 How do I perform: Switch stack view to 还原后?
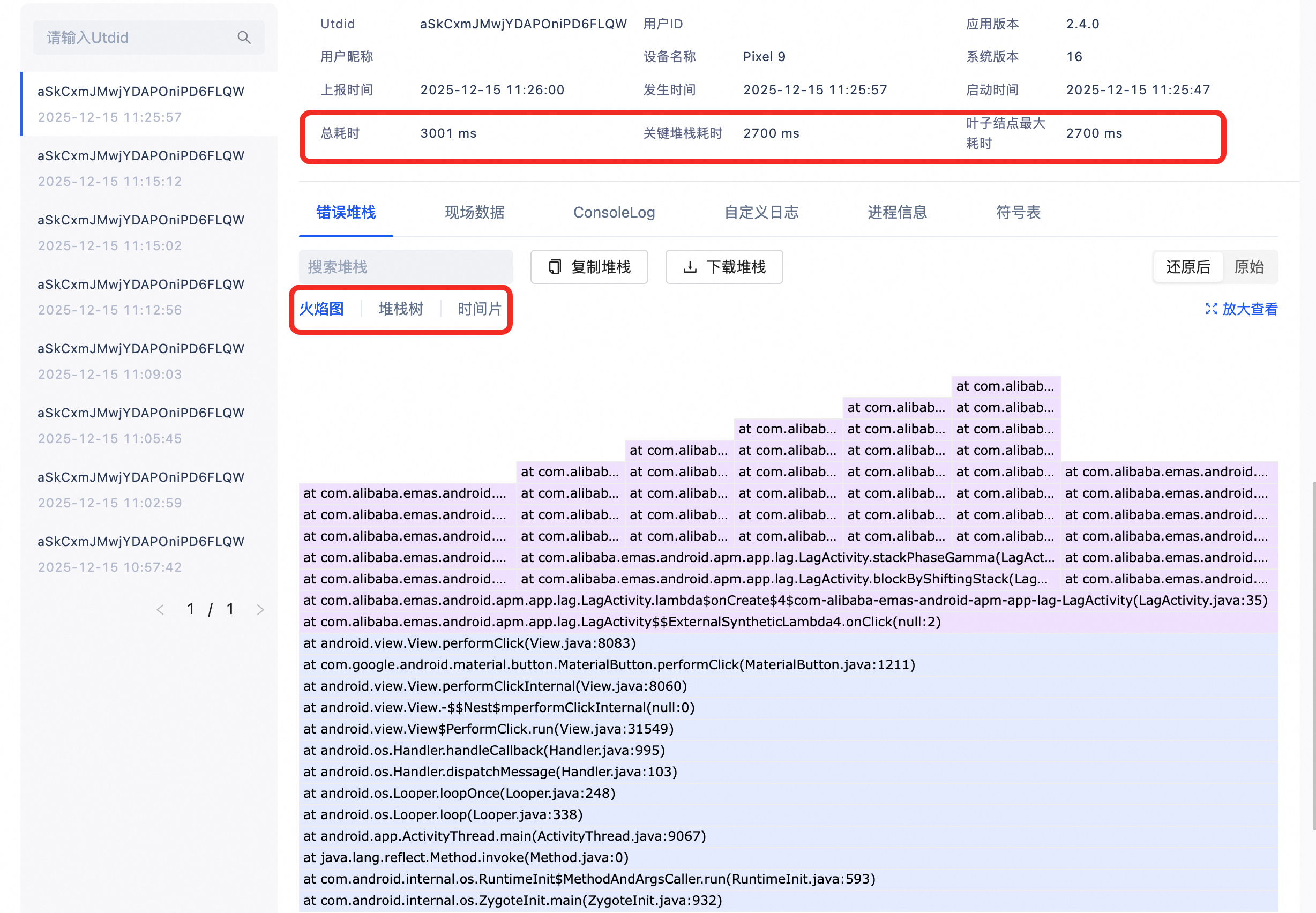1188,267
